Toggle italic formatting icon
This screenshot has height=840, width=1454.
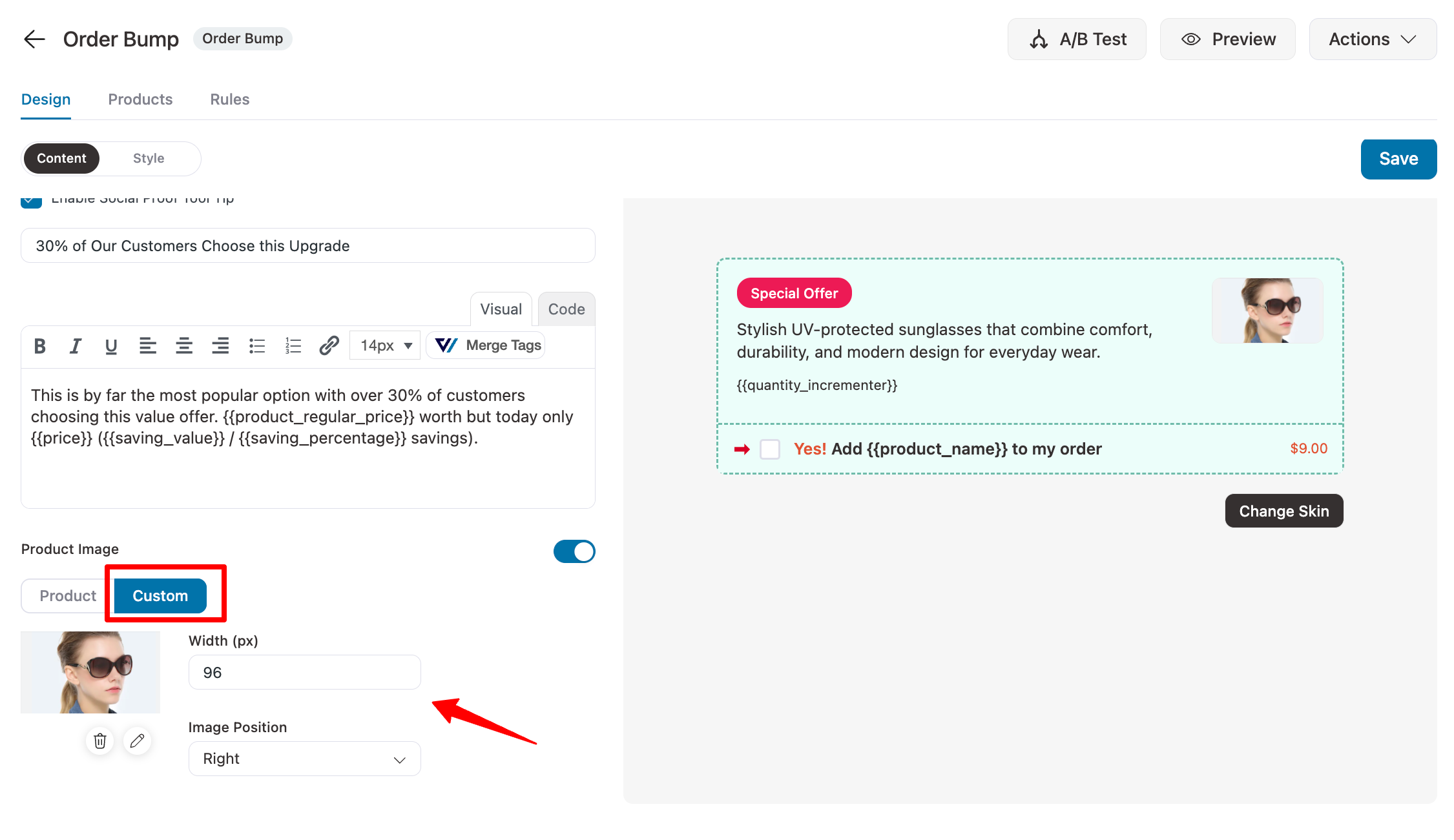coord(76,346)
